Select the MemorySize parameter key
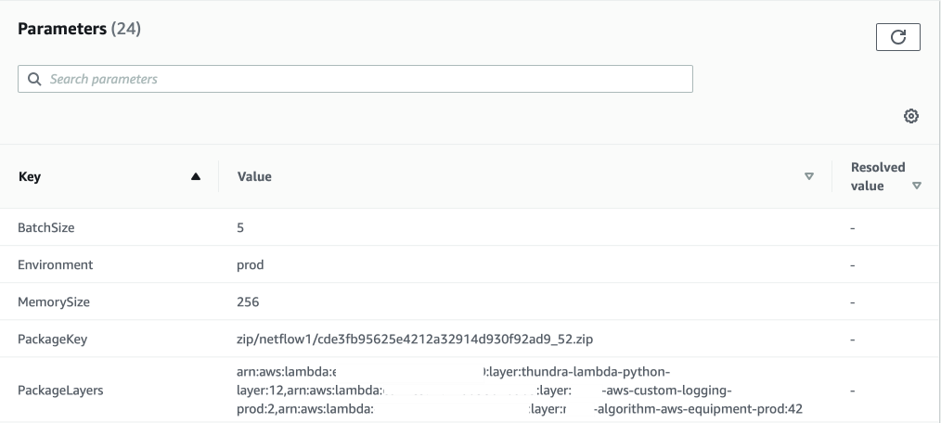The width and height of the screenshot is (941, 423). click(x=53, y=302)
